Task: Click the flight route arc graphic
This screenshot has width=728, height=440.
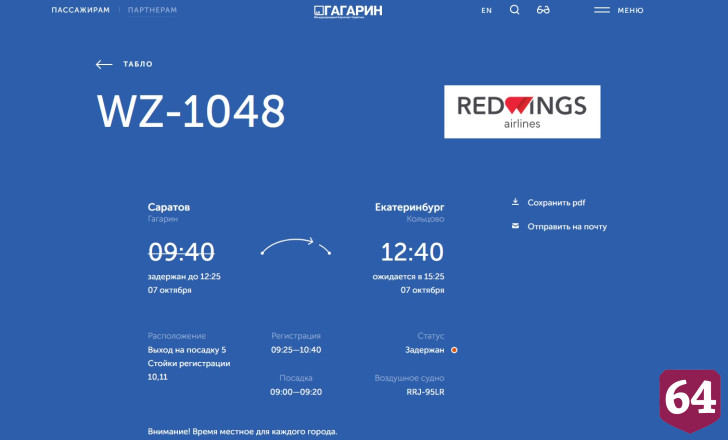Action: point(296,246)
